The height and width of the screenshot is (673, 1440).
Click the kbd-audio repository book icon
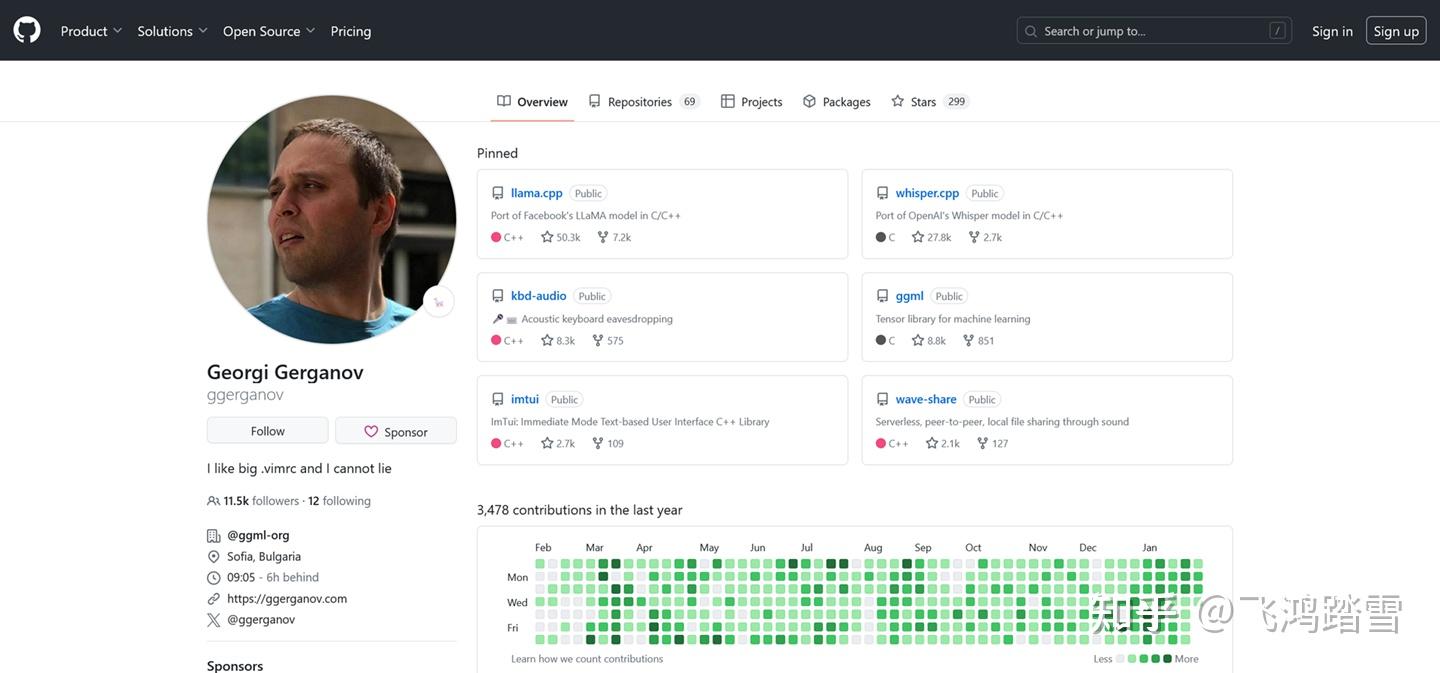coord(498,296)
